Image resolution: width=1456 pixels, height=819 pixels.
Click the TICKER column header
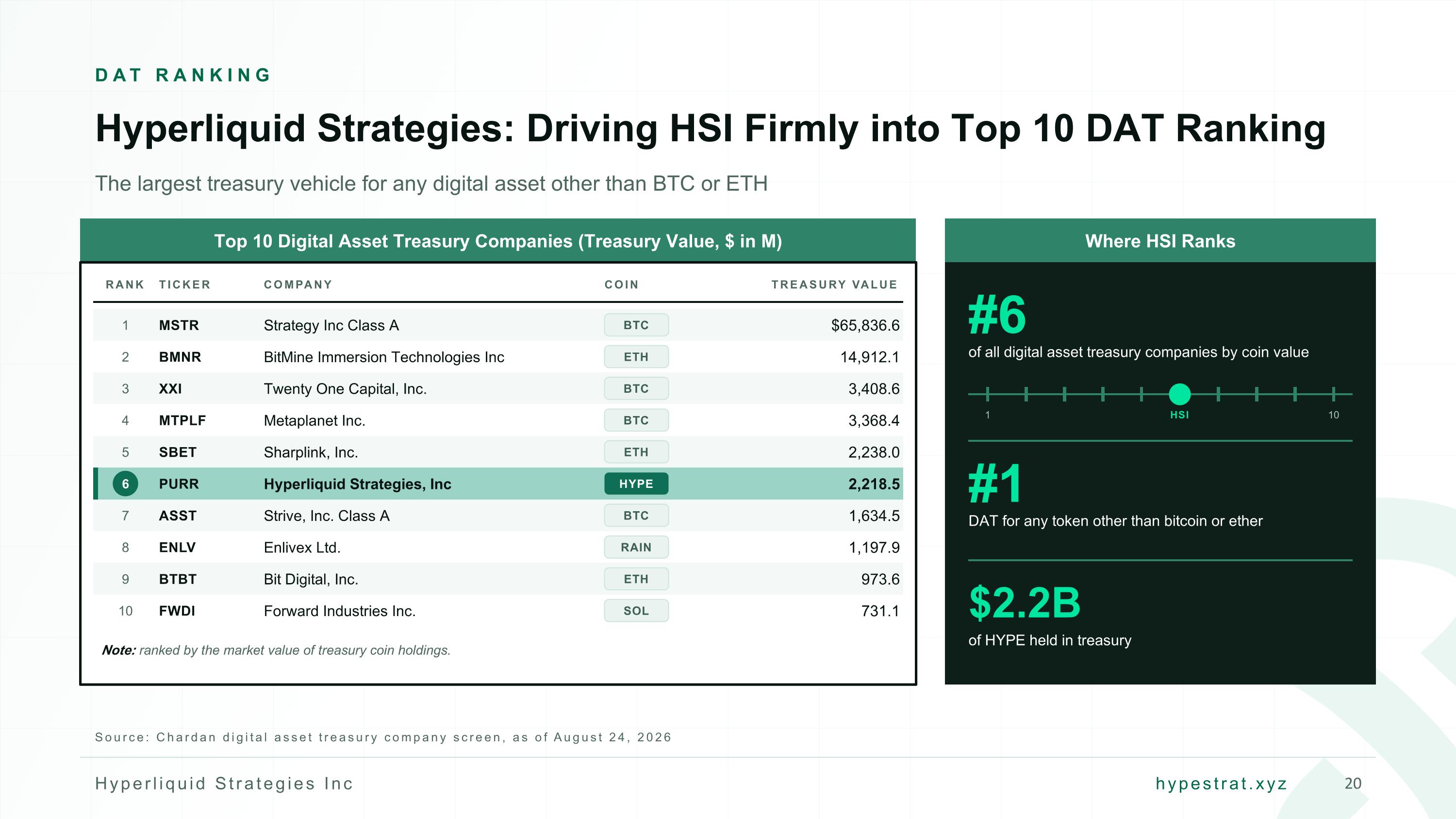tap(184, 284)
